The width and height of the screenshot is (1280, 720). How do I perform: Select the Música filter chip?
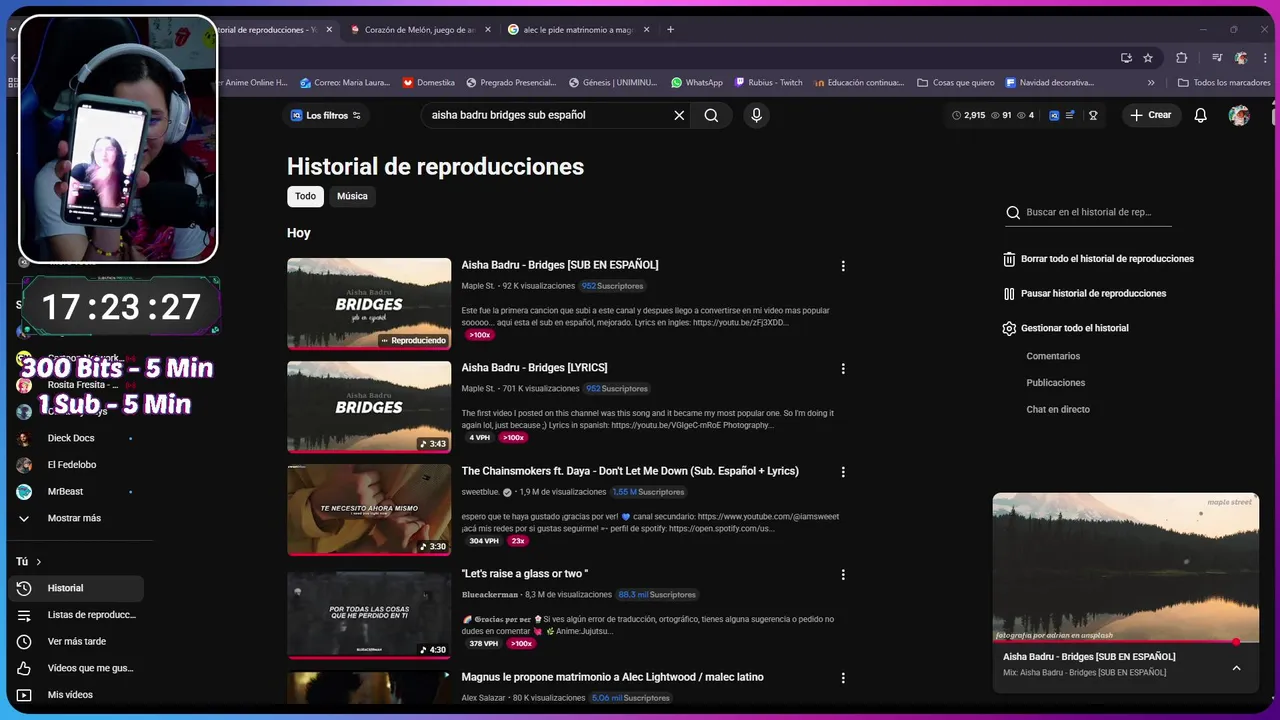352,196
